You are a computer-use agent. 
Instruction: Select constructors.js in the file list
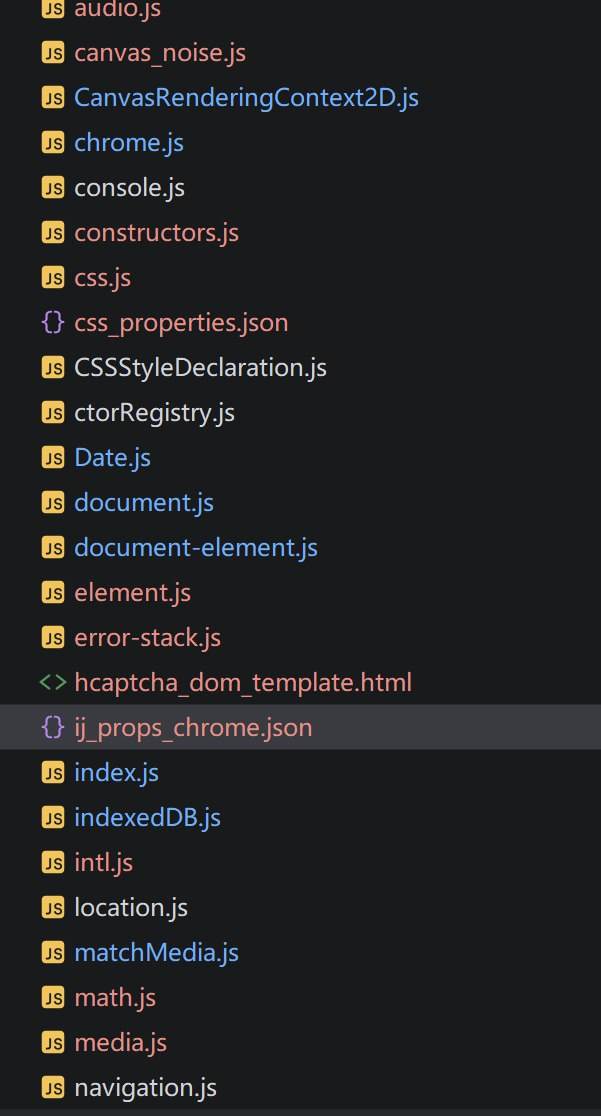click(156, 233)
